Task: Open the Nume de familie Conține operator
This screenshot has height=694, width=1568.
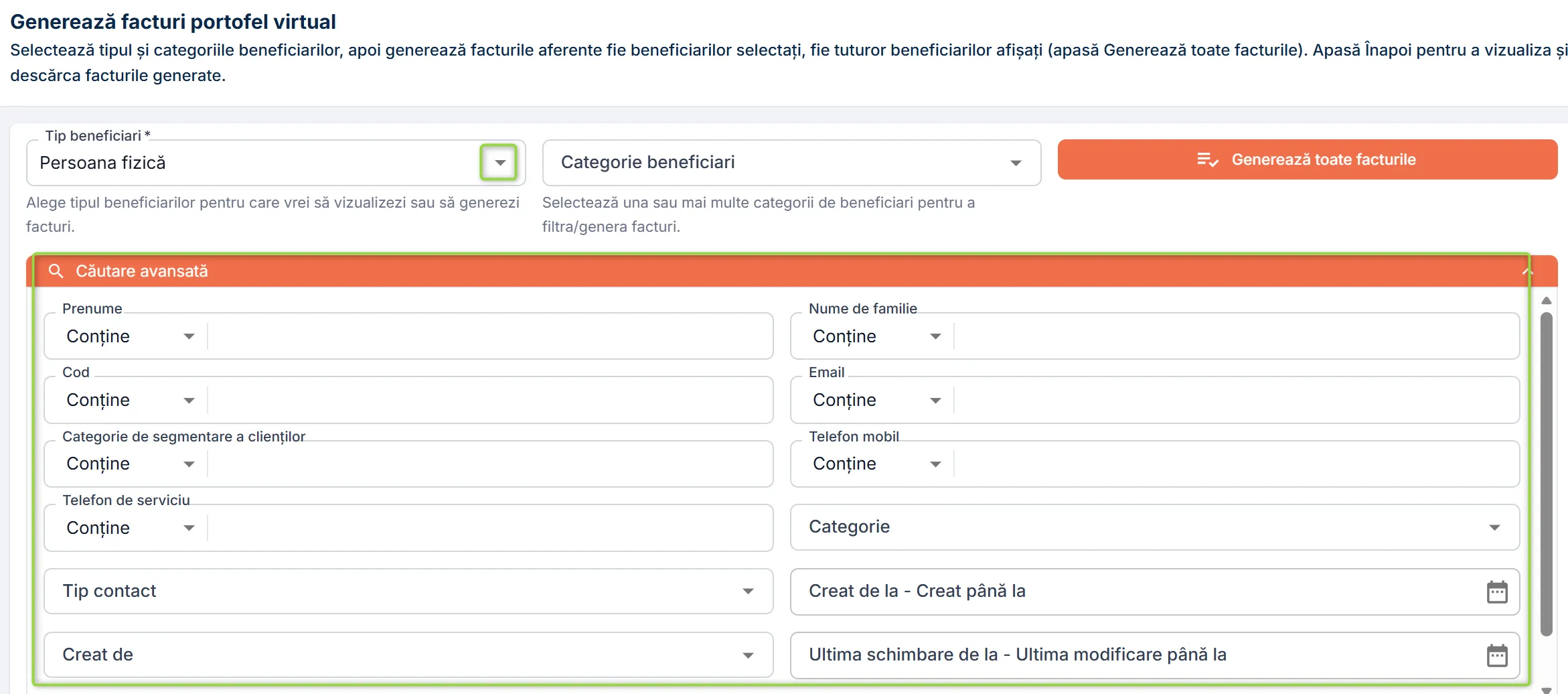Action: pos(935,336)
